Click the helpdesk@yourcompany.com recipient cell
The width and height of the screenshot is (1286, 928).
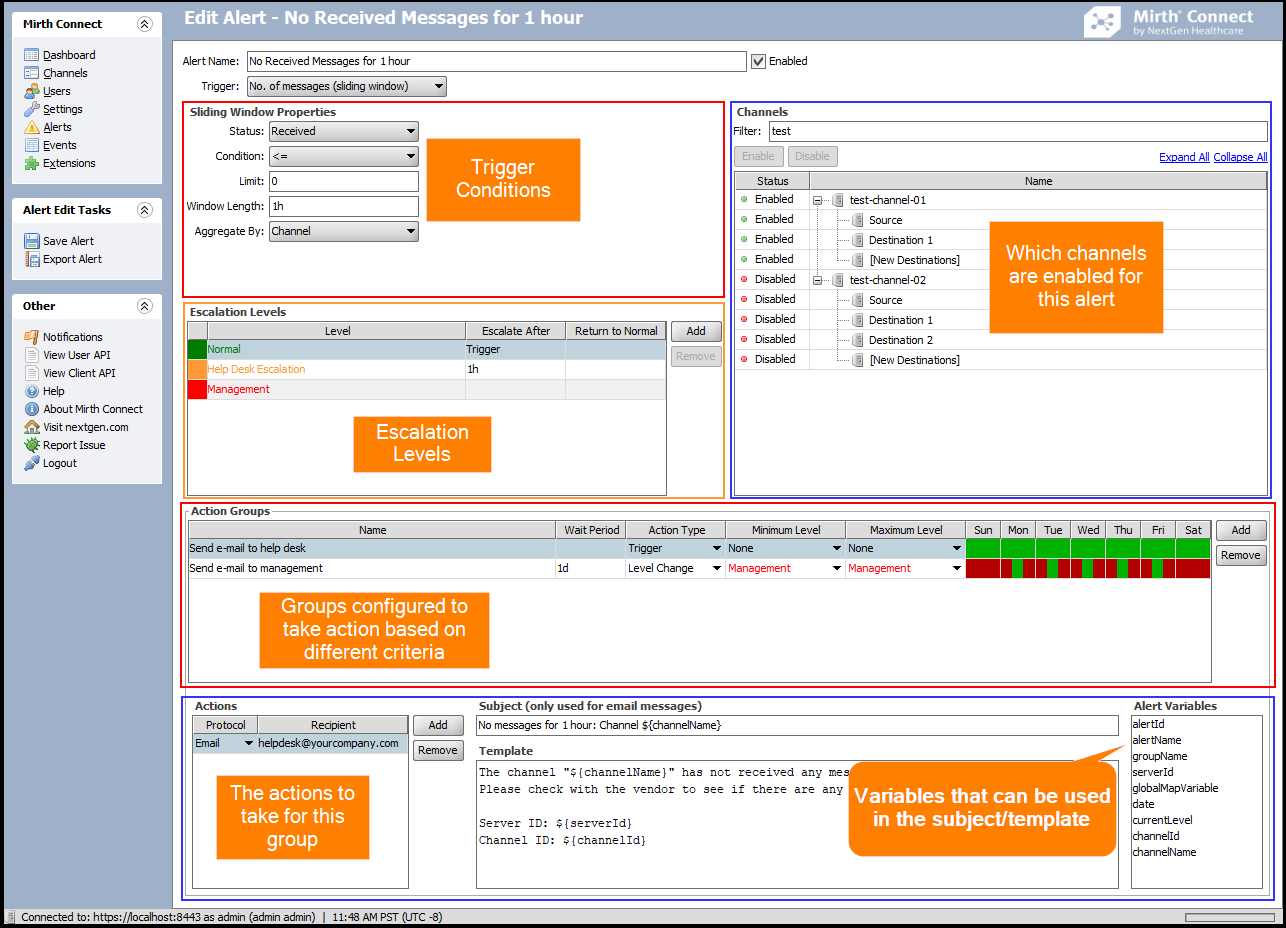click(x=333, y=743)
